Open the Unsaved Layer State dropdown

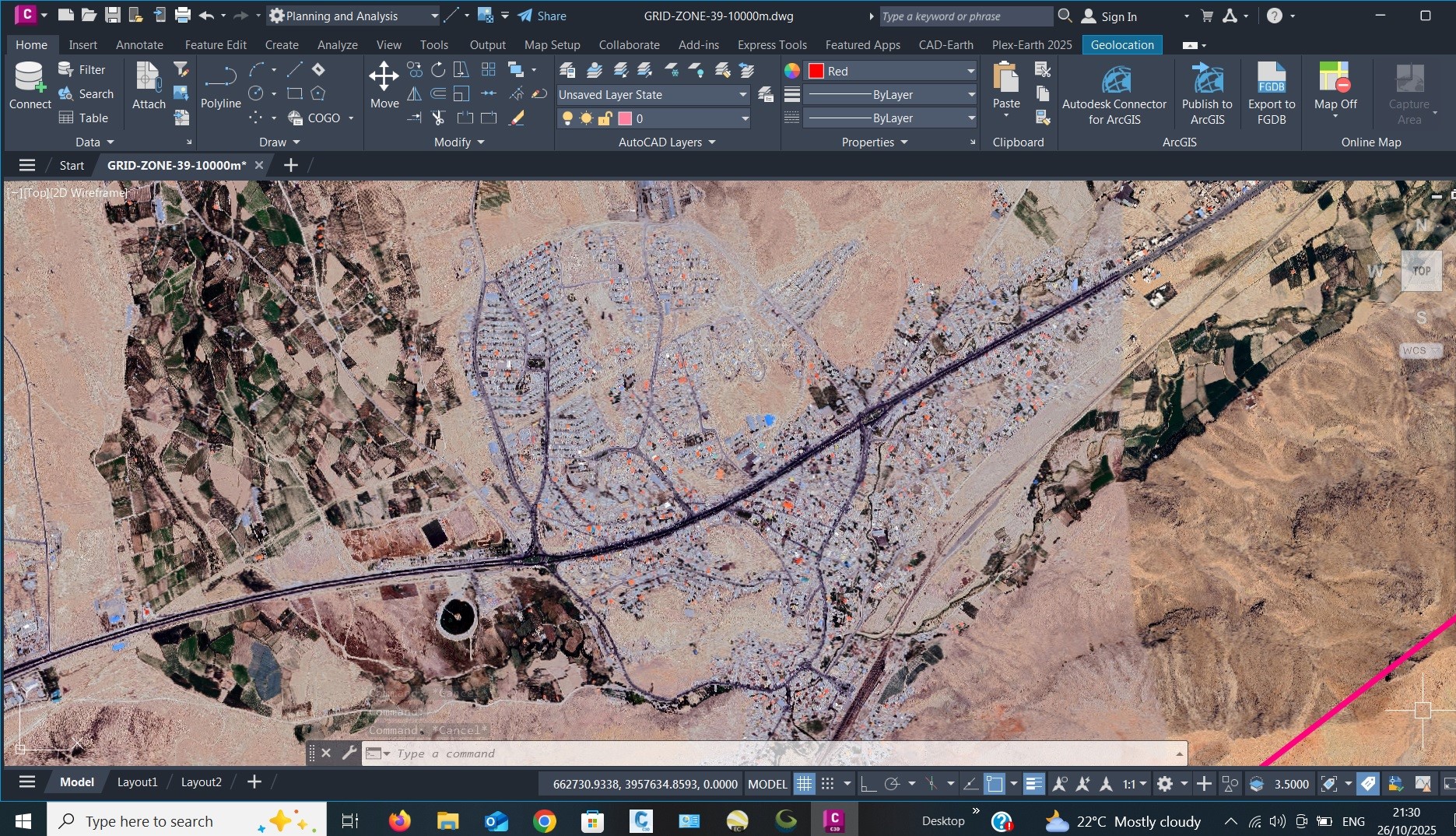tap(652, 95)
